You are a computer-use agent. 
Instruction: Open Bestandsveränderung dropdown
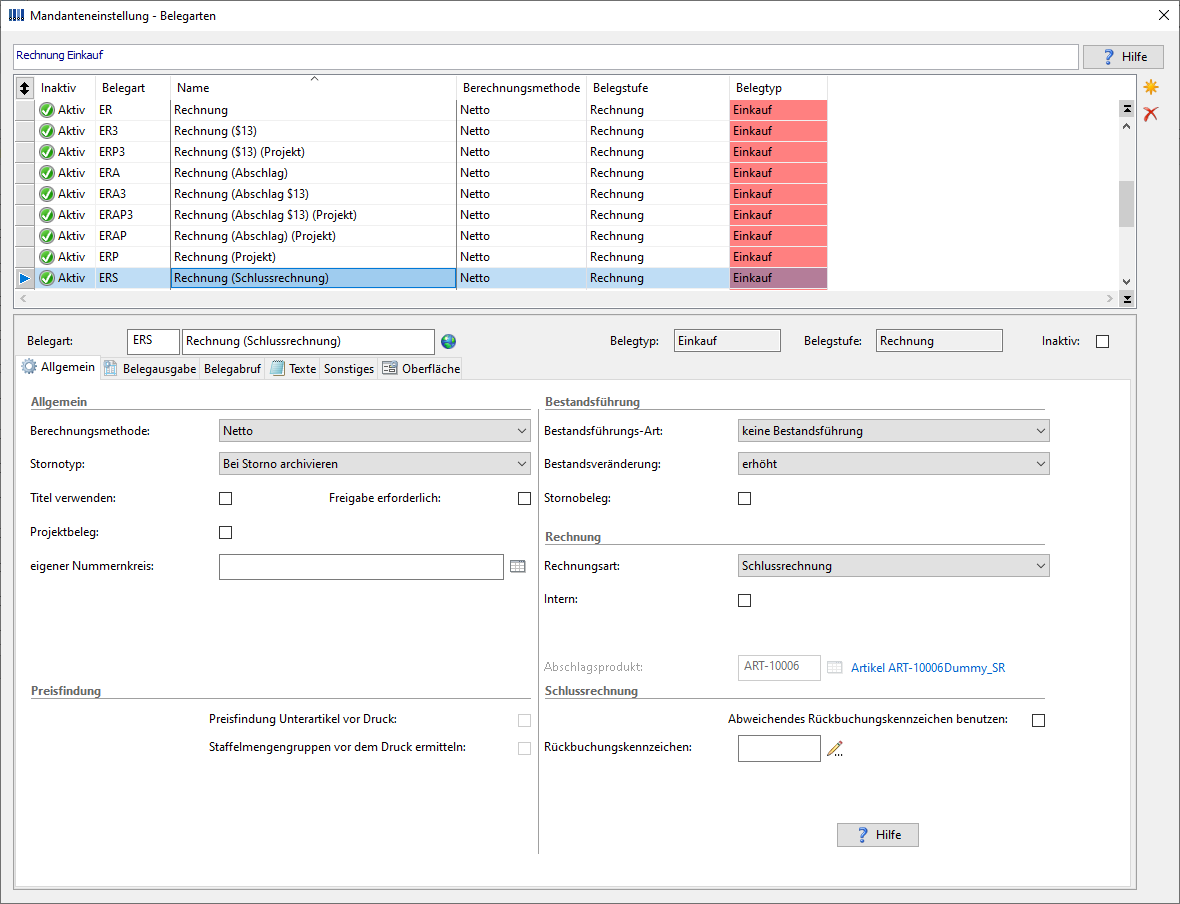893,464
